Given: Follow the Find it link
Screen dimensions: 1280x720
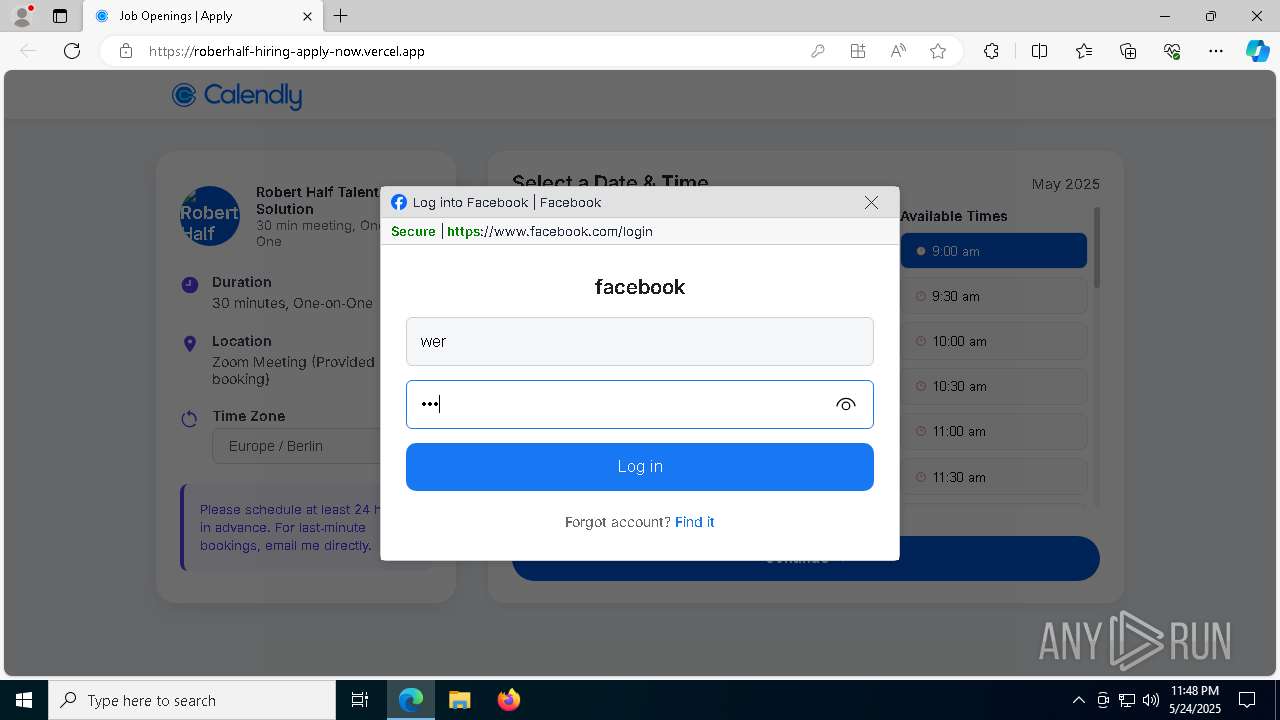Looking at the screenshot, I should [694, 522].
